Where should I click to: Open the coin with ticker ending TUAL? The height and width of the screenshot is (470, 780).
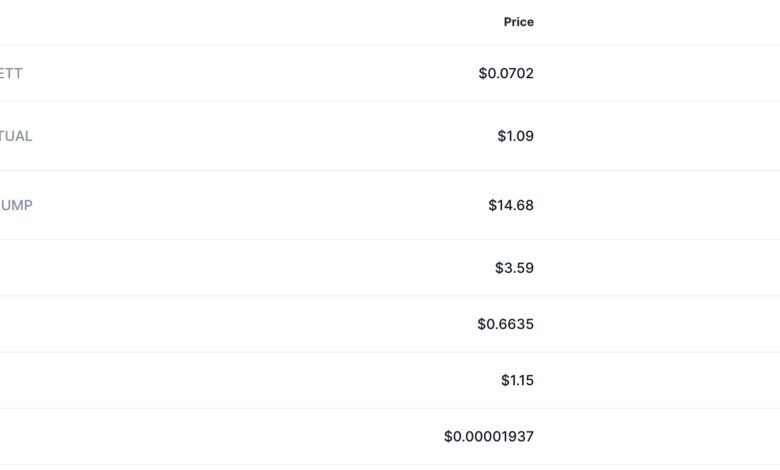(x=16, y=136)
